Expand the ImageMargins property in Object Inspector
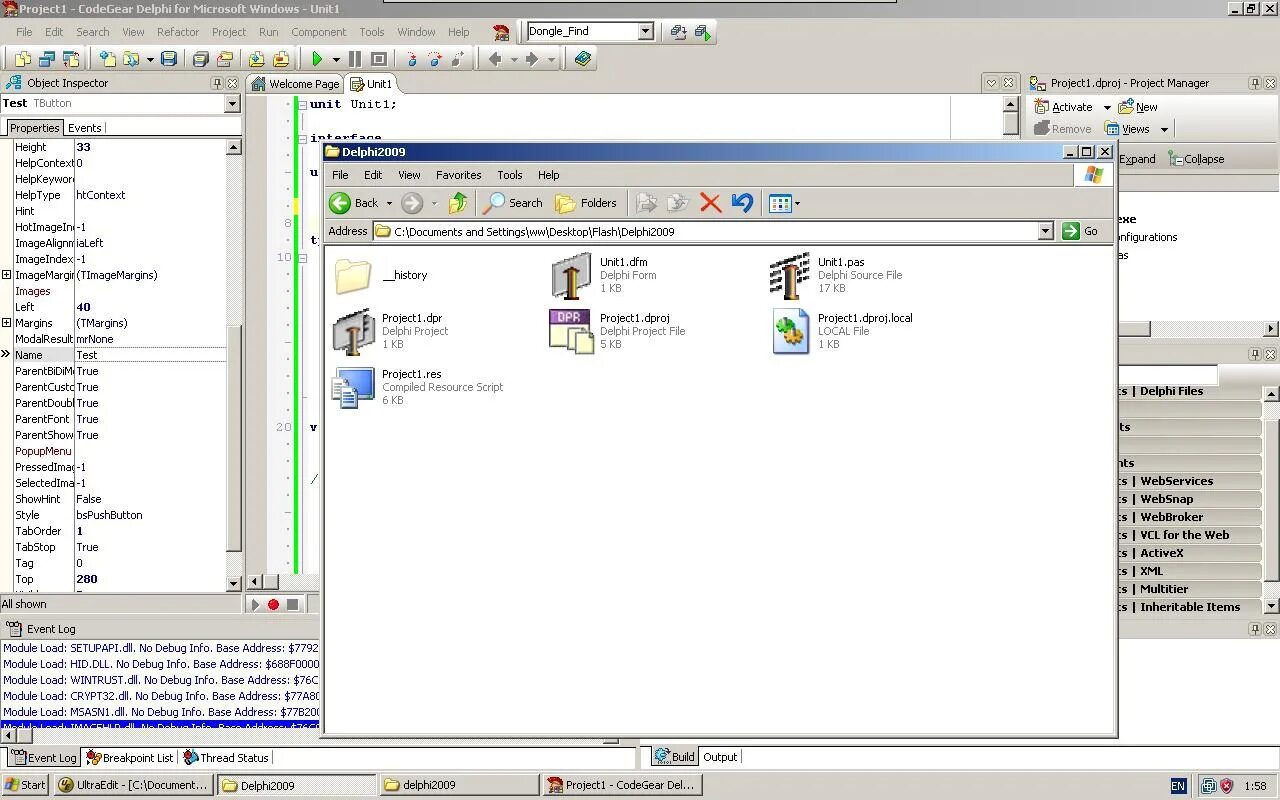Screen dimensions: 1280x800 [x=7, y=275]
